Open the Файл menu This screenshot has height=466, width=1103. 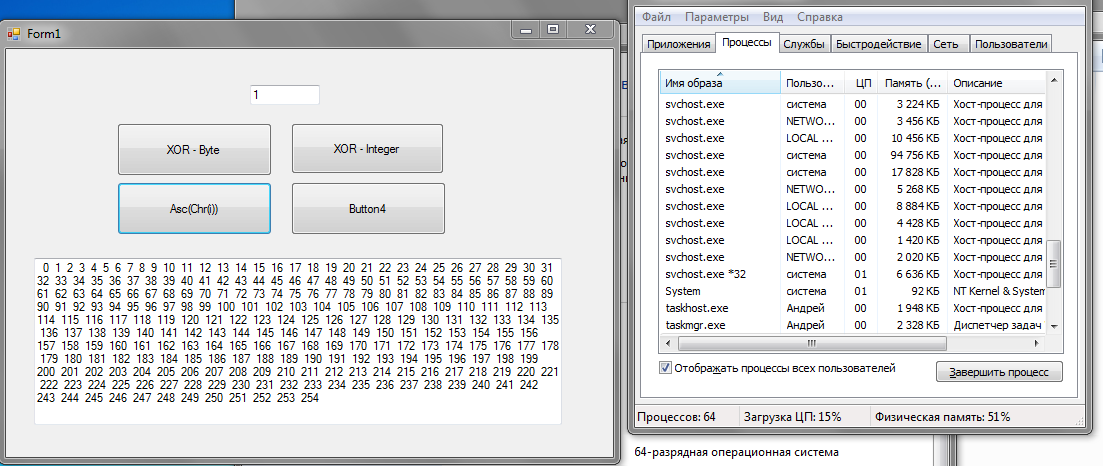coord(656,17)
